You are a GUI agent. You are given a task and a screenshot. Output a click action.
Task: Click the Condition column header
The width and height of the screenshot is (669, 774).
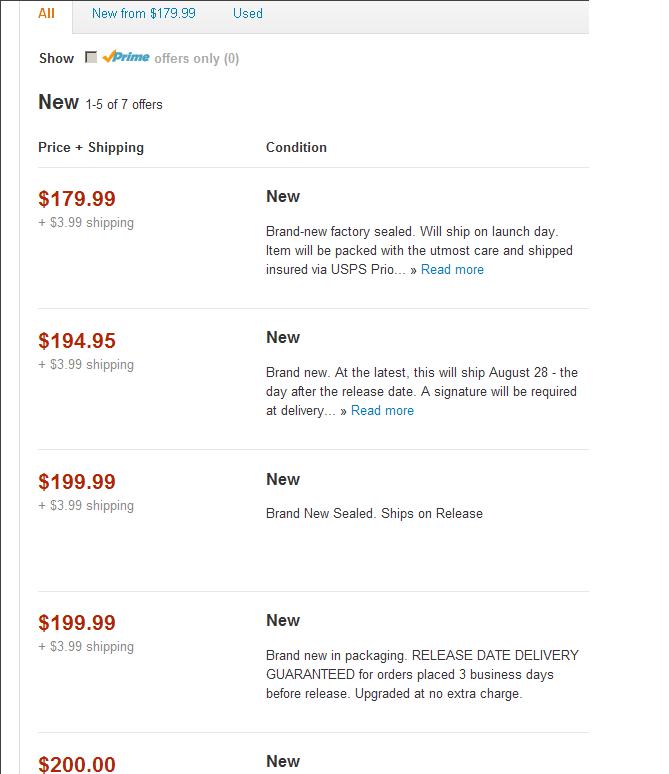pos(296,148)
